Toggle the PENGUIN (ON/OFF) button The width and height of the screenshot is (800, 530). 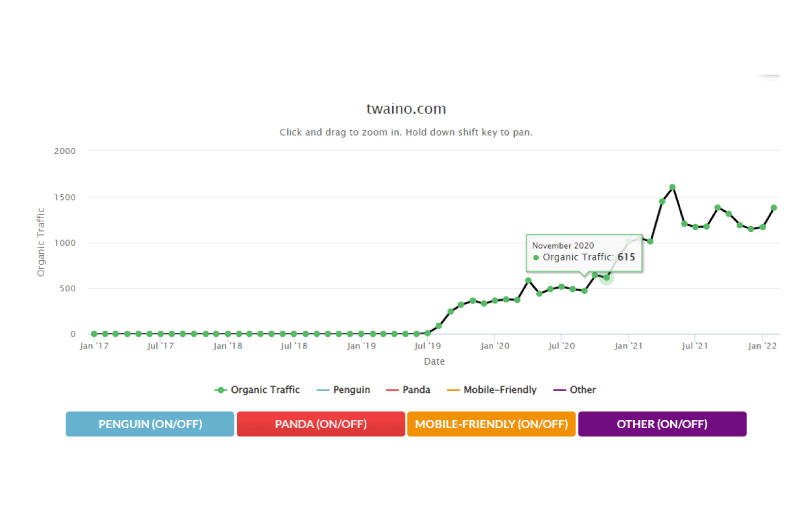click(x=150, y=424)
